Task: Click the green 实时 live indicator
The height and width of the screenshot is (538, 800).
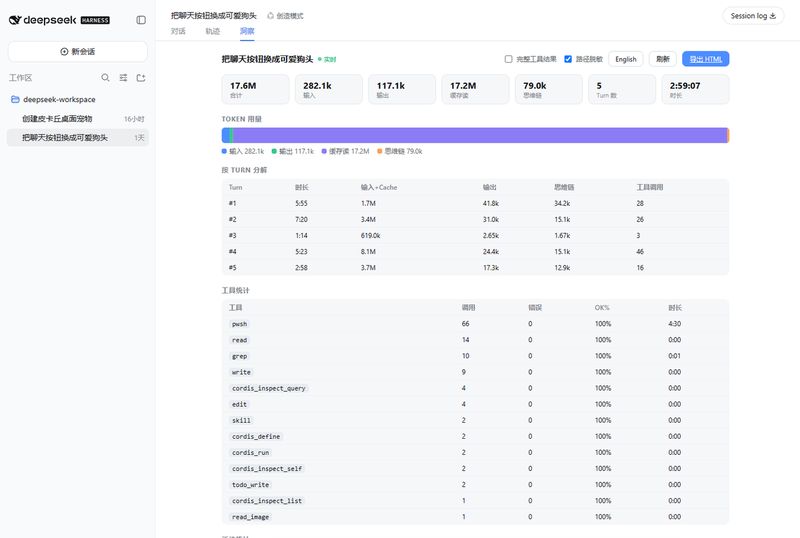Action: pyautogui.click(x=327, y=59)
